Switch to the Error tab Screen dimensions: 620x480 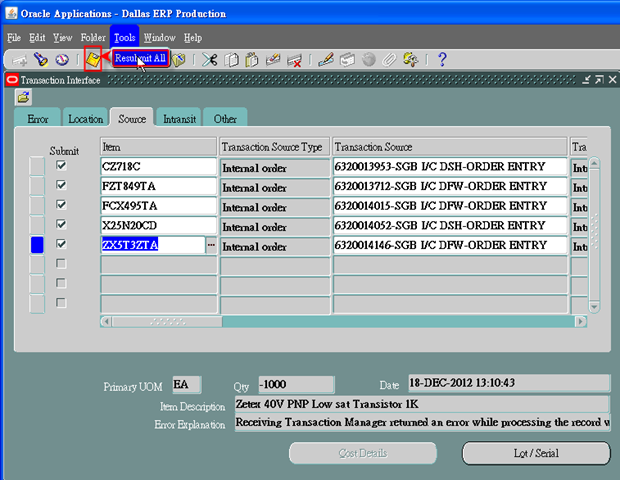(x=38, y=119)
